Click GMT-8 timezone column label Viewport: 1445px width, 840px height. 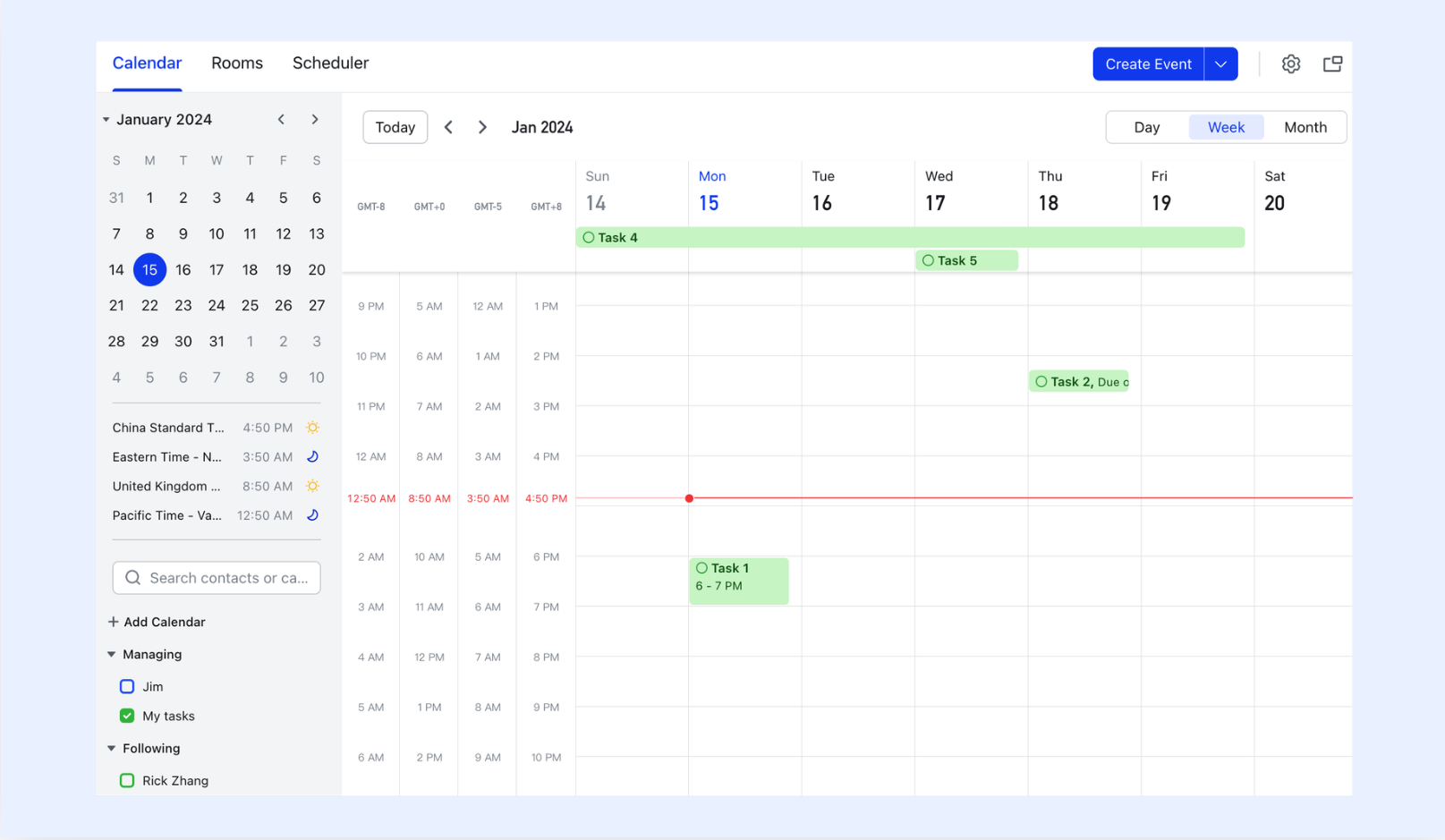coord(371,207)
